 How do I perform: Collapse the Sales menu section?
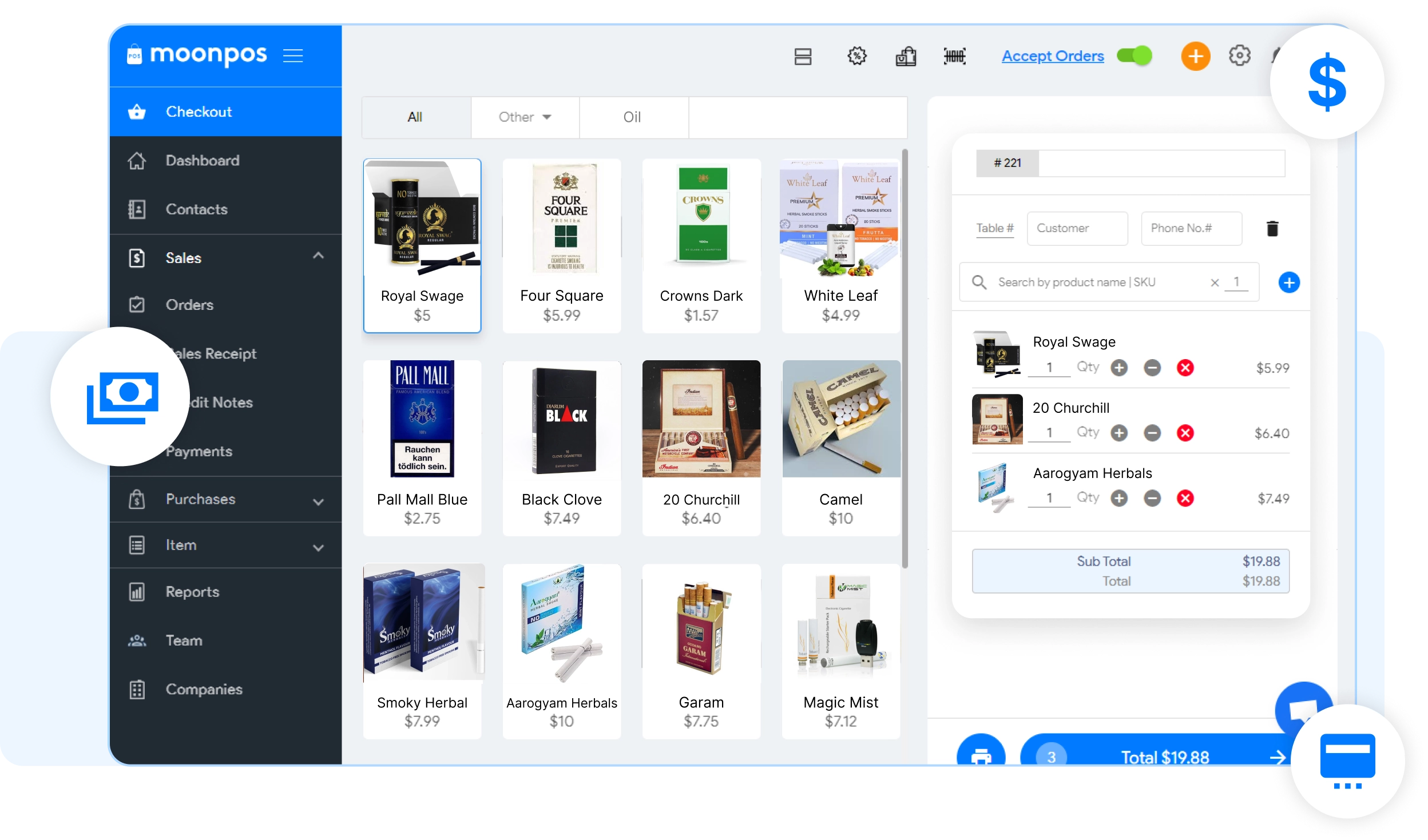[x=318, y=256]
